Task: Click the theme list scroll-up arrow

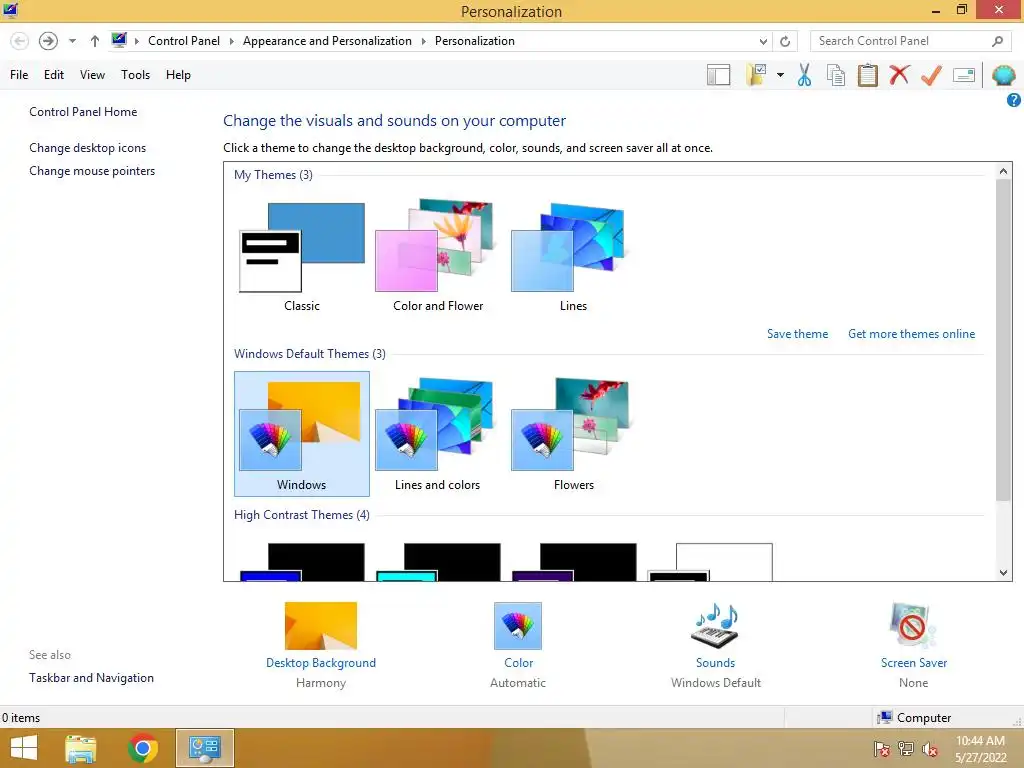Action: (1003, 171)
